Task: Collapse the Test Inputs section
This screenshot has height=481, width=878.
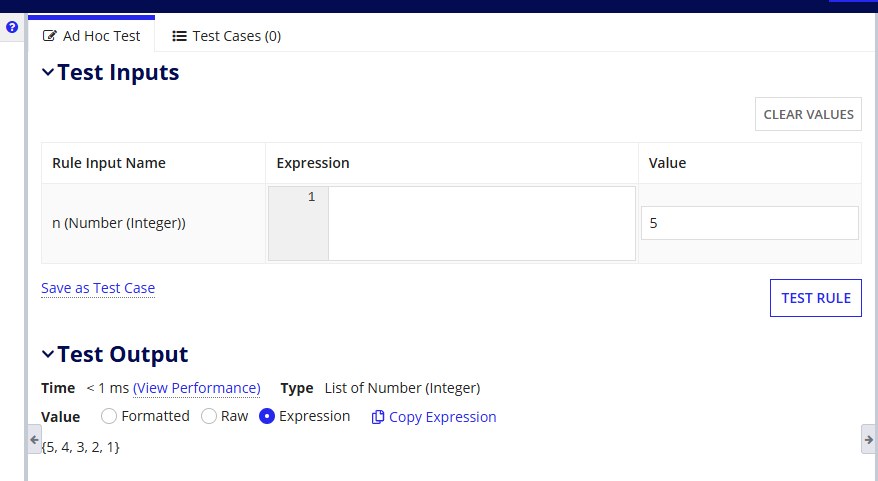Action: click(48, 72)
